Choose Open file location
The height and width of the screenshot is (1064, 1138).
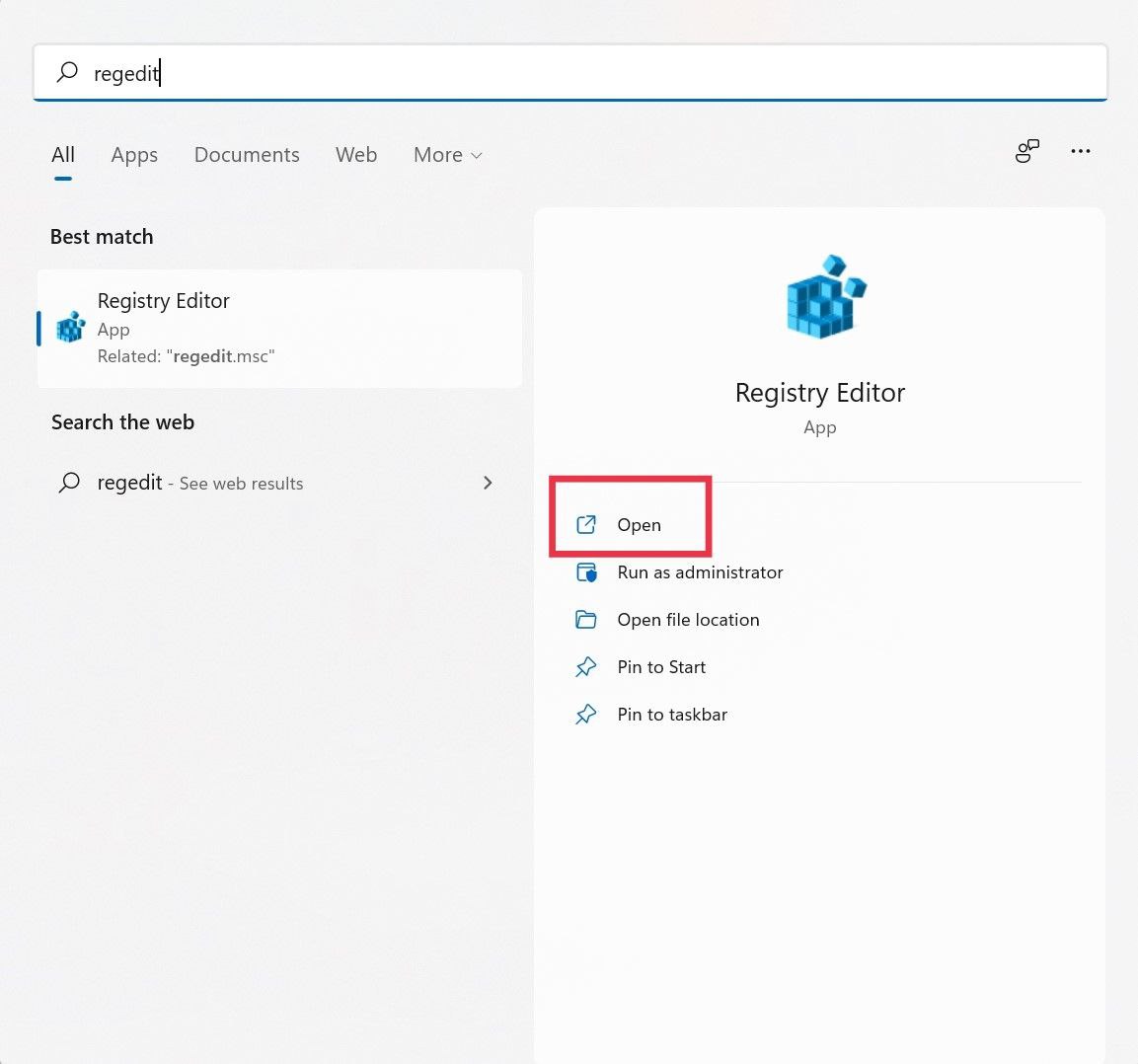click(688, 620)
